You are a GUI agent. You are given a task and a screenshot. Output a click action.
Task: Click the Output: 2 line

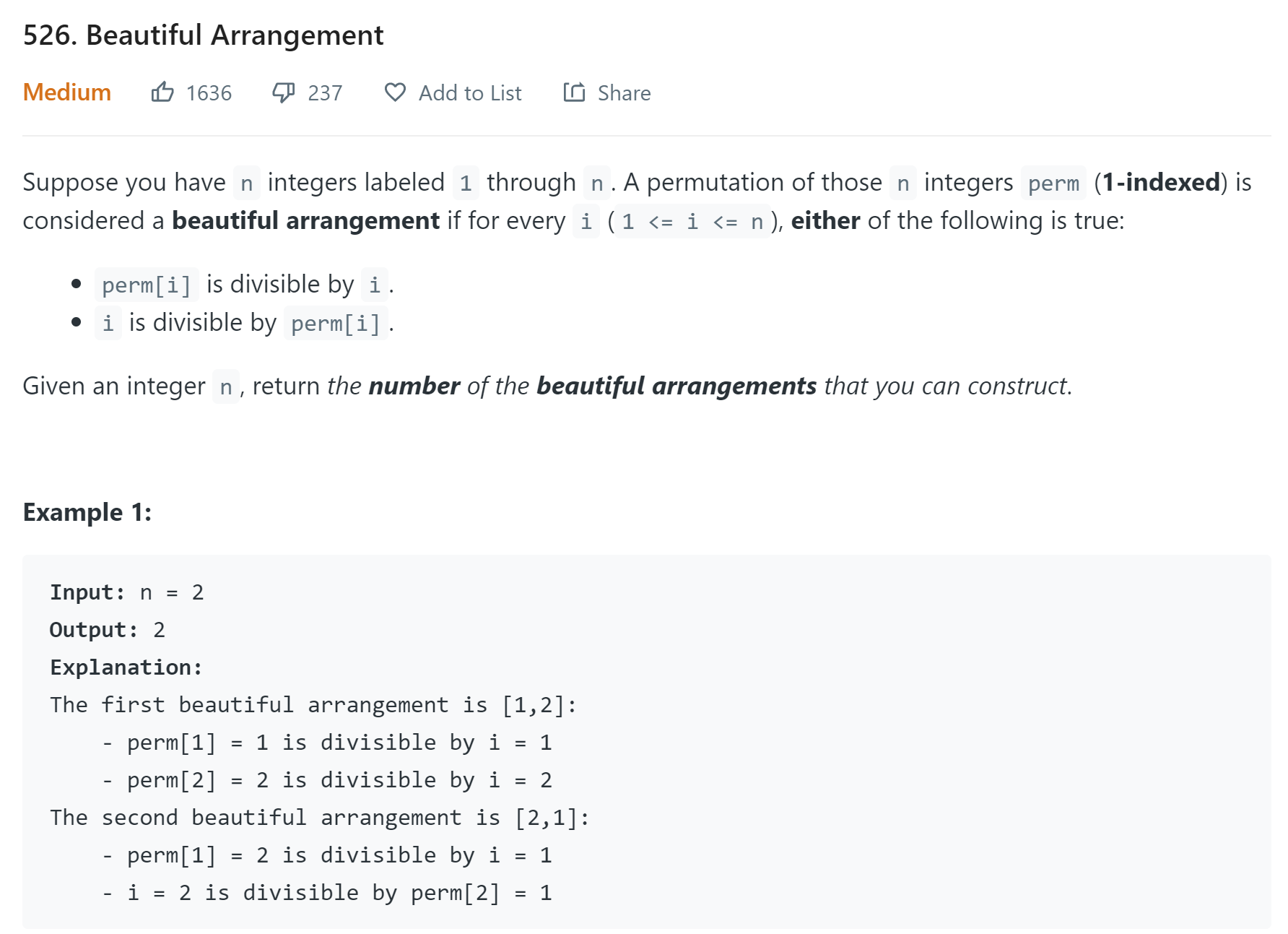(108, 630)
